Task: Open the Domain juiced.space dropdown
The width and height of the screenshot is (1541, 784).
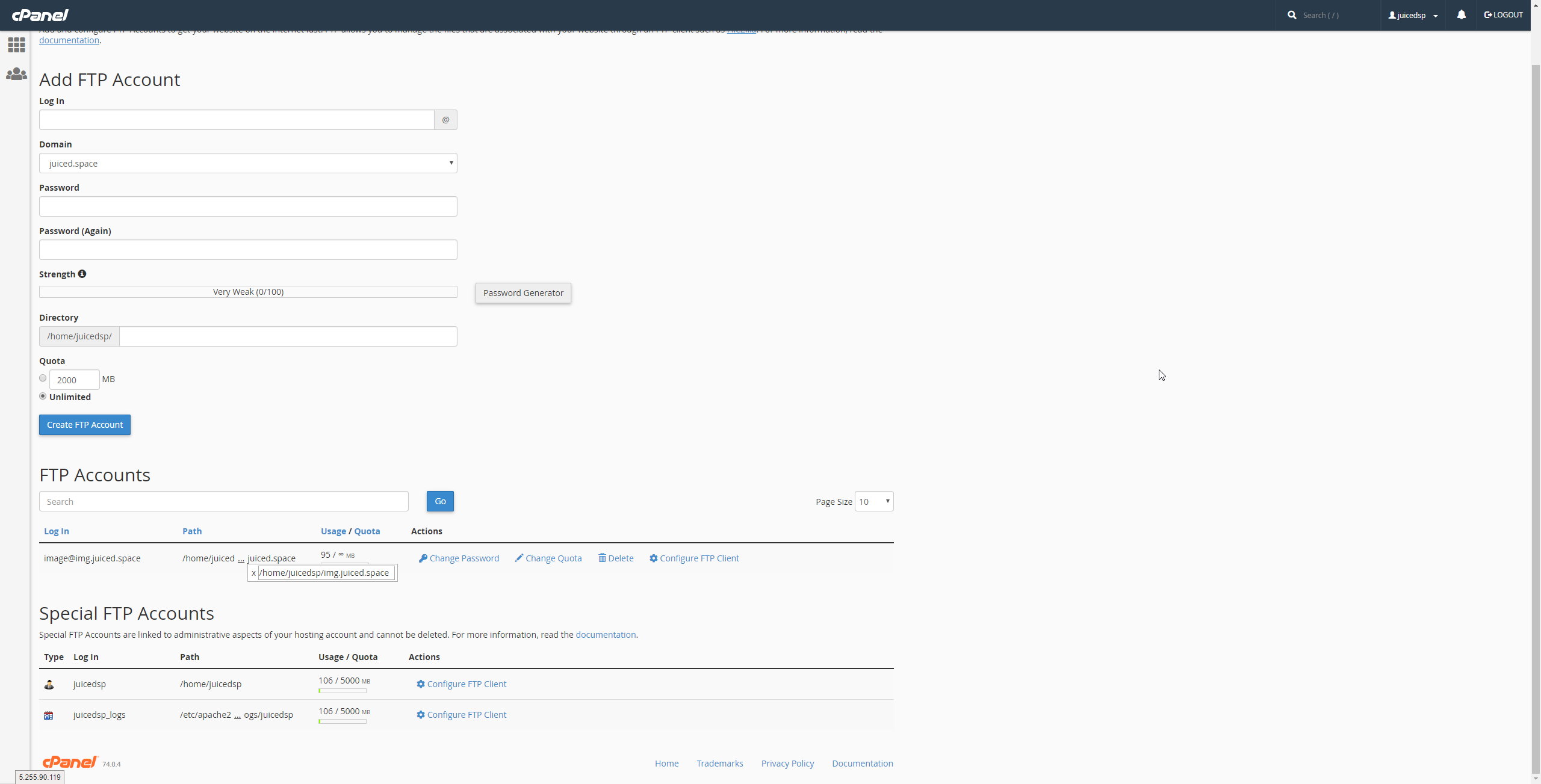Action: [248, 163]
